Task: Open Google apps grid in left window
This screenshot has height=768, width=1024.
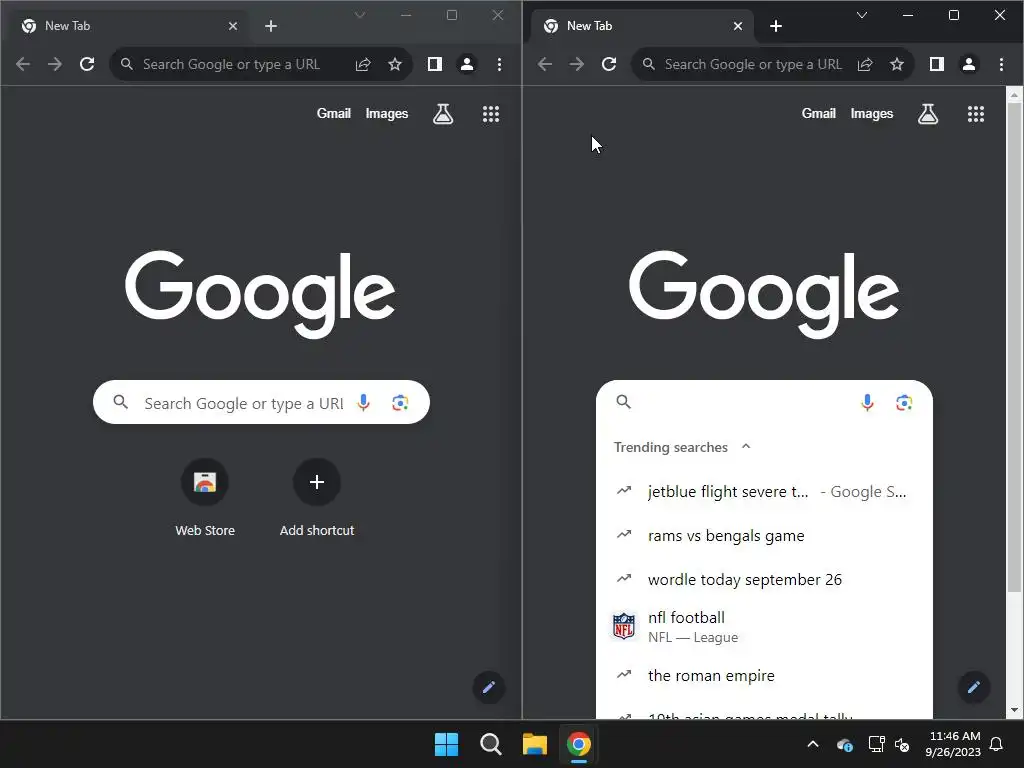Action: [491, 114]
